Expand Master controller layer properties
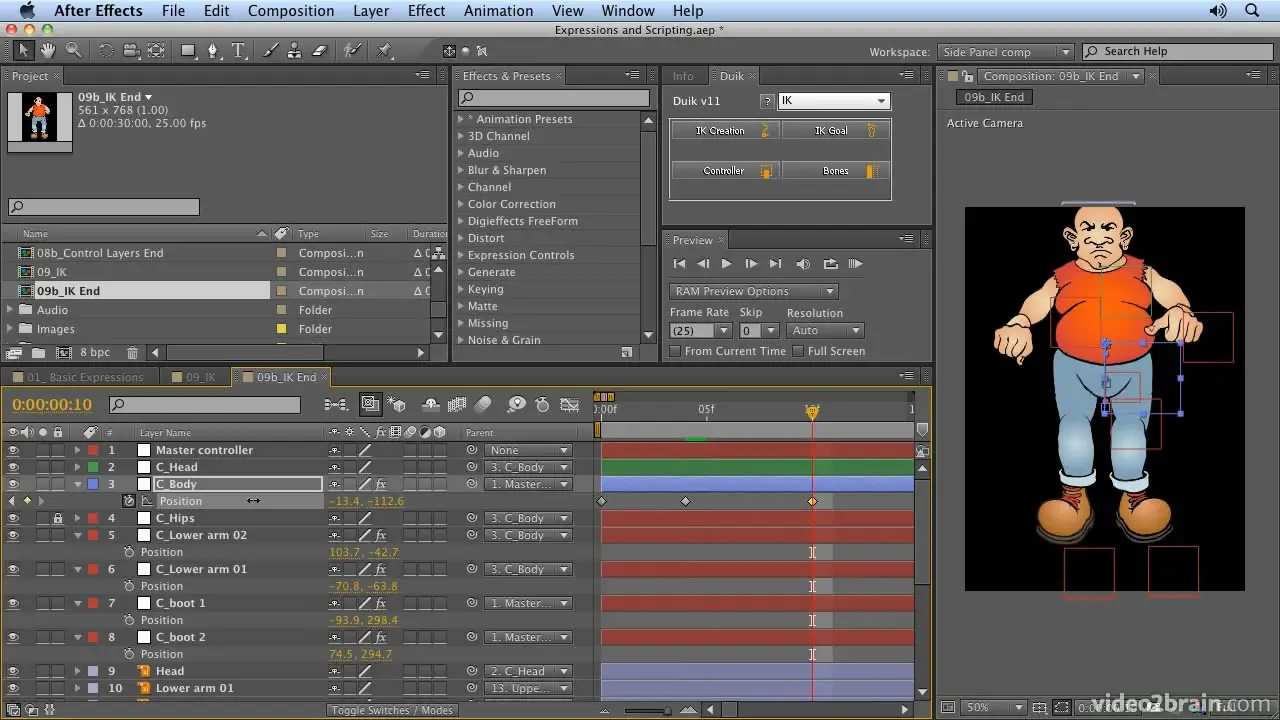The image size is (1280, 720). [77, 451]
